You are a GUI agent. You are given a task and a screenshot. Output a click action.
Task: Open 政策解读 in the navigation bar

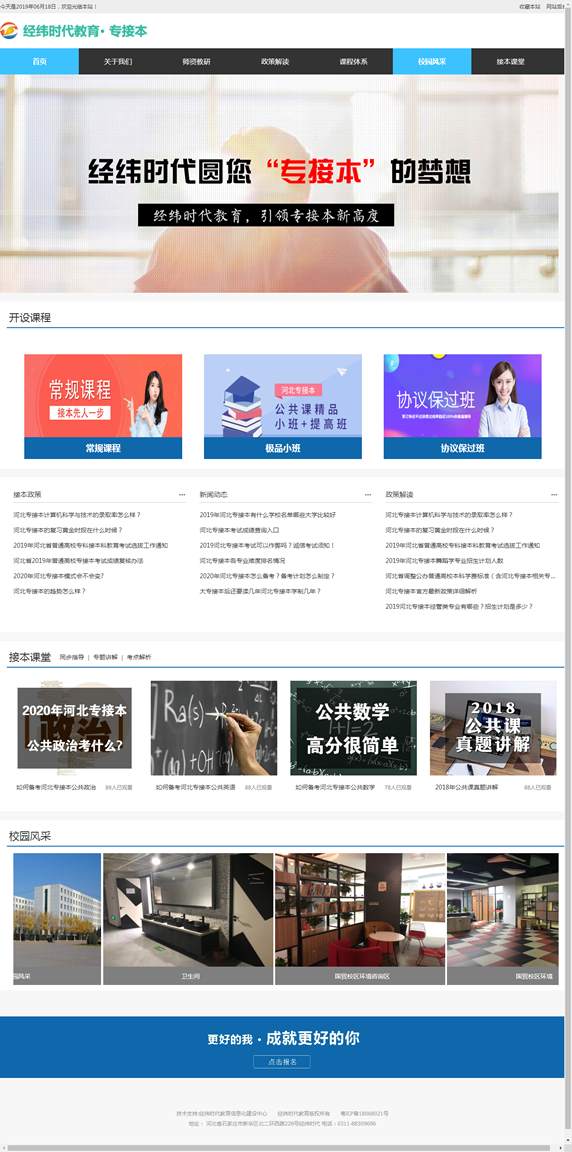[275, 62]
